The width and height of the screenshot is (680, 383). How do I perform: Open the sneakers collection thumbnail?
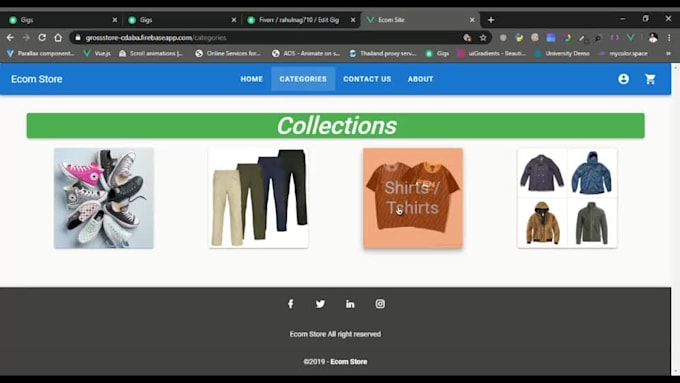(x=104, y=198)
